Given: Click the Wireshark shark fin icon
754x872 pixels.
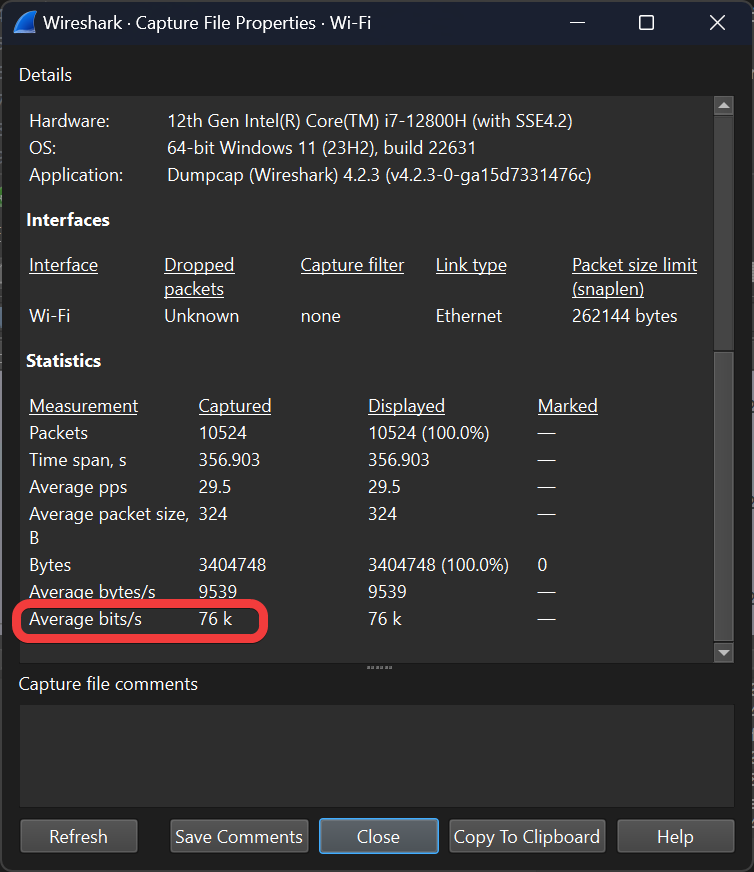Looking at the screenshot, I should click(x=25, y=22).
